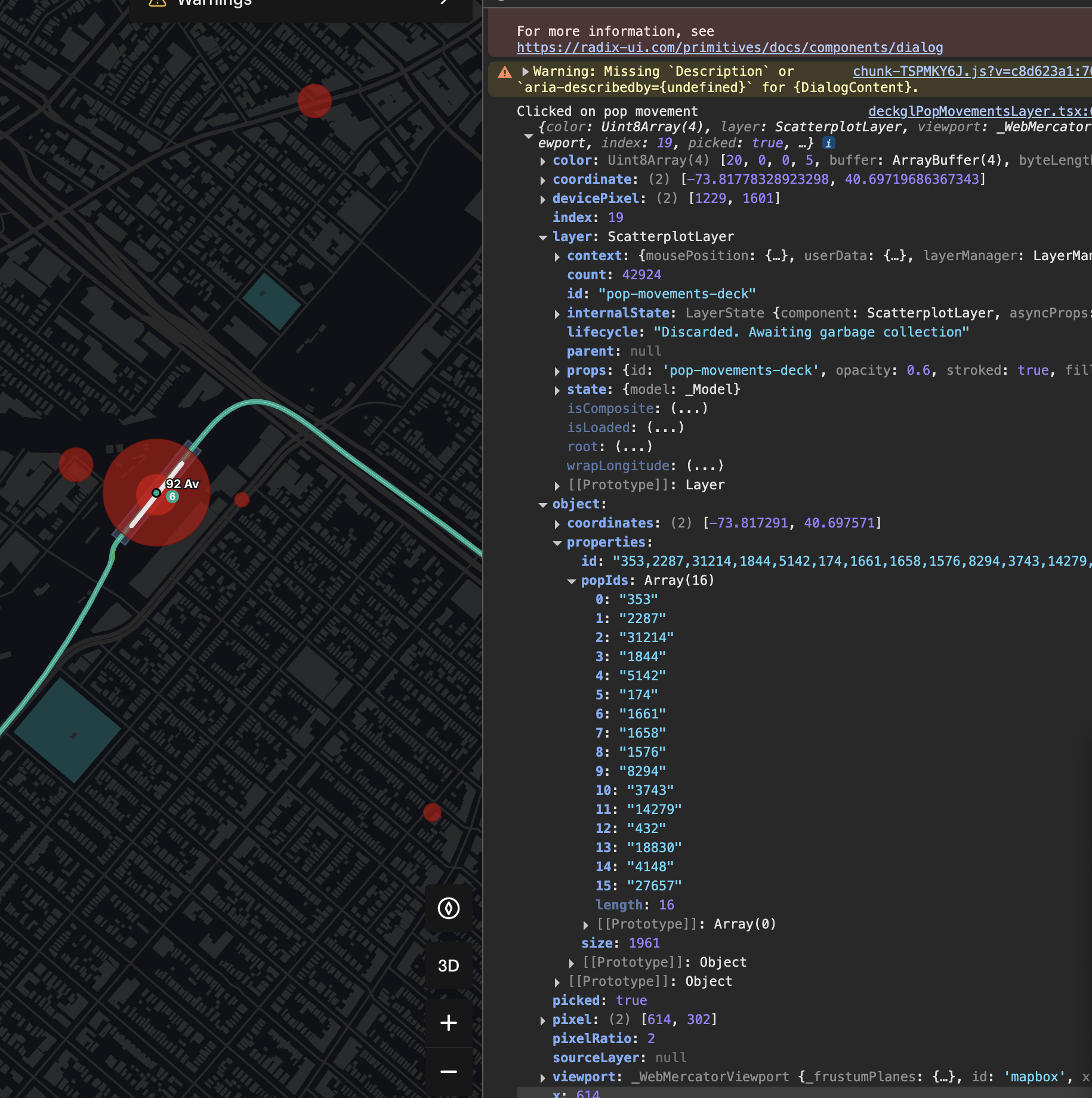Expand the coordinates array under object
The image size is (1092, 1098).
tap(557, 523)
